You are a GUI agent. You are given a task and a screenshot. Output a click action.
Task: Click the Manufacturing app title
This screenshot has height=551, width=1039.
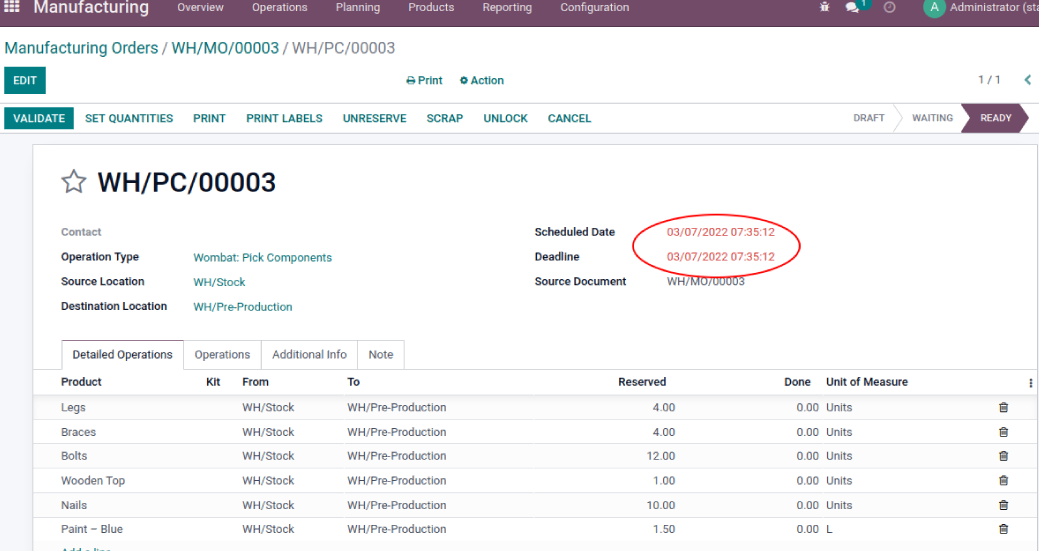(91, 7)
